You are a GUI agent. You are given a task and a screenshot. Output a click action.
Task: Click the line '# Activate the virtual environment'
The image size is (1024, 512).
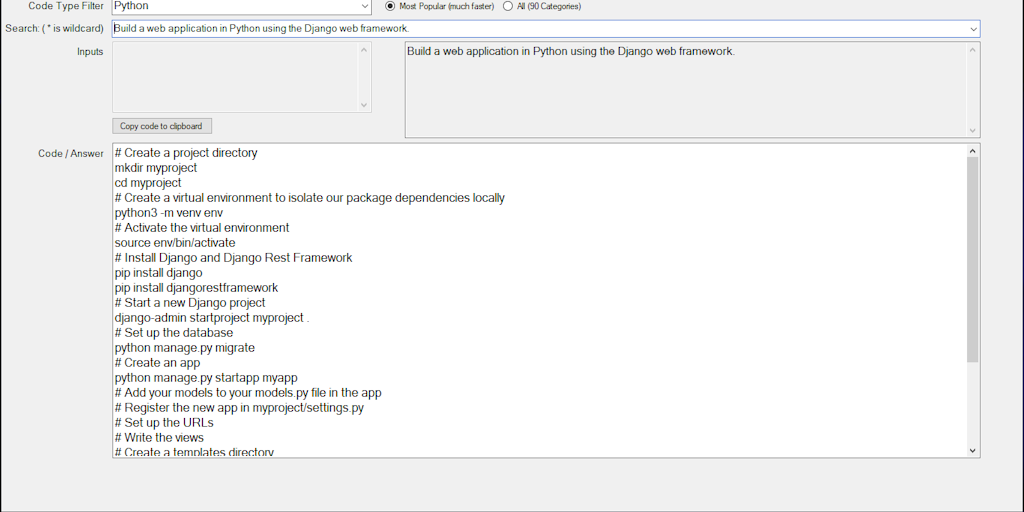pyautogui.click(x=202, y=228)
